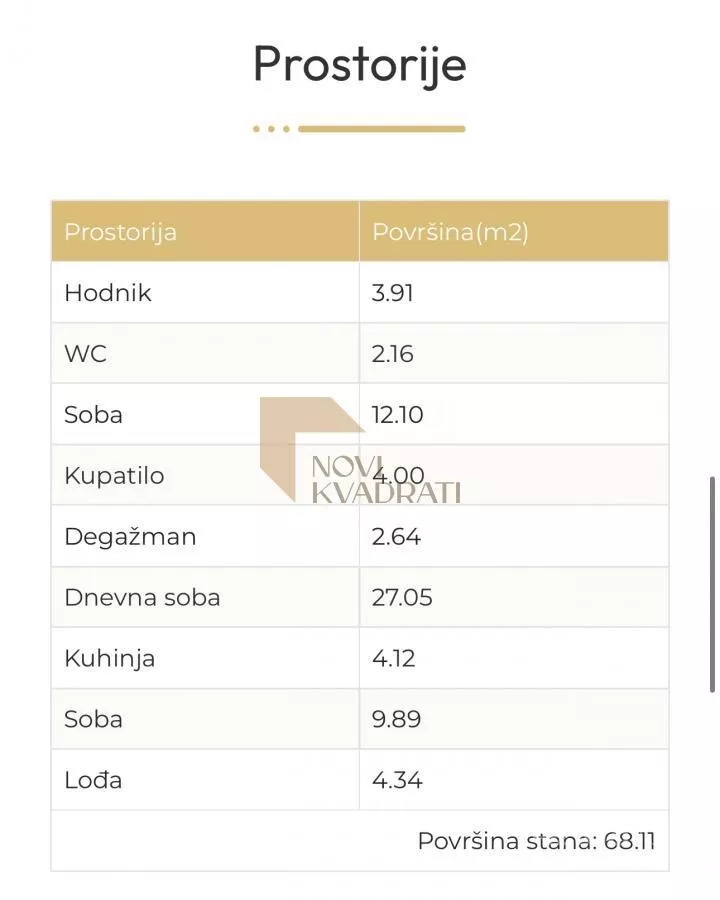Click the WC row label
The width and height of the screenshot is (720, 900).
85,354
